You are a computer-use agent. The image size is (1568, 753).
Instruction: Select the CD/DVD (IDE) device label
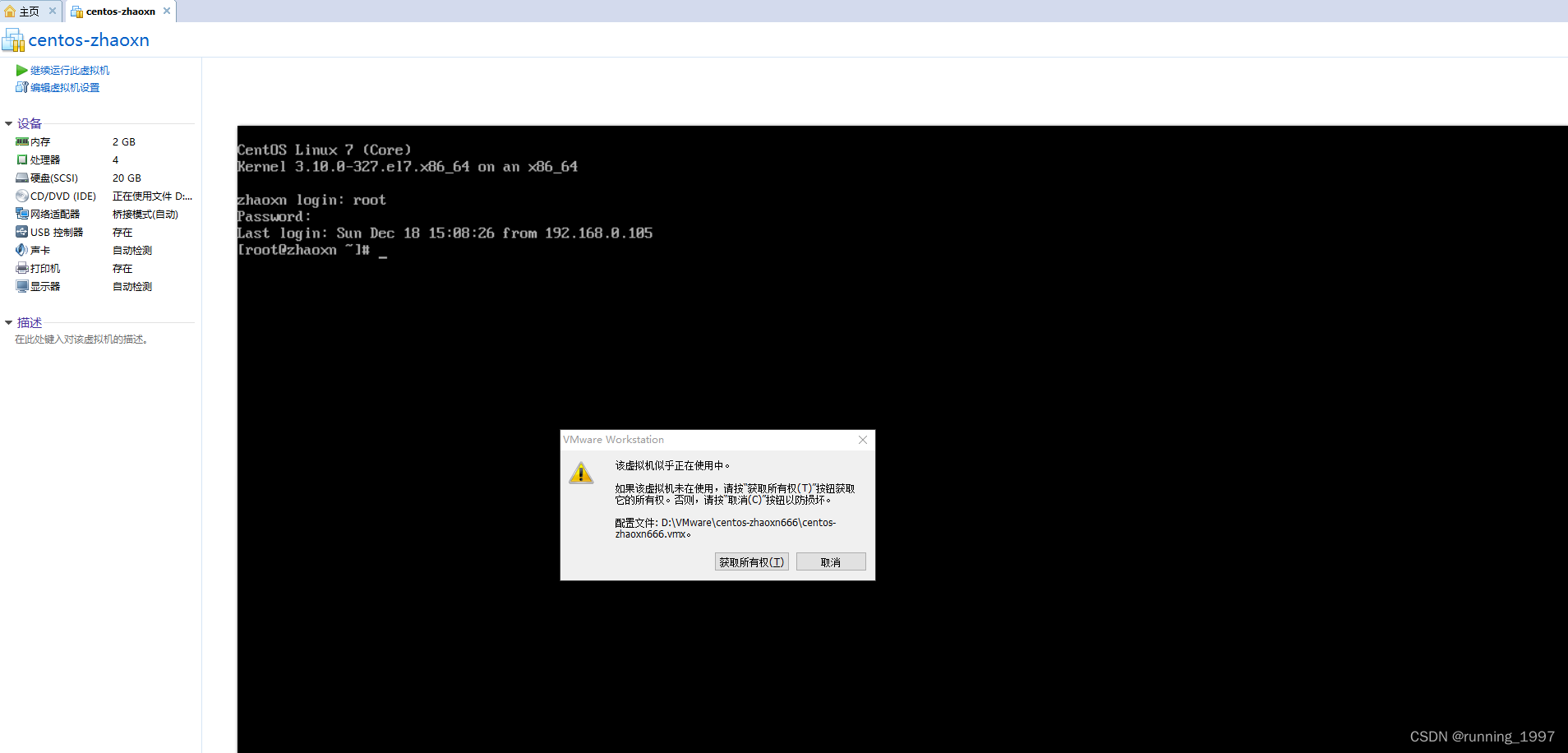pyautogui.click(x=63, y=196)
